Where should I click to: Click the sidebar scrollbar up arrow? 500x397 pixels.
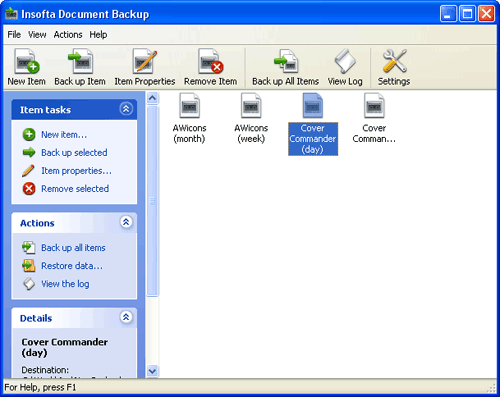[152, 98]
